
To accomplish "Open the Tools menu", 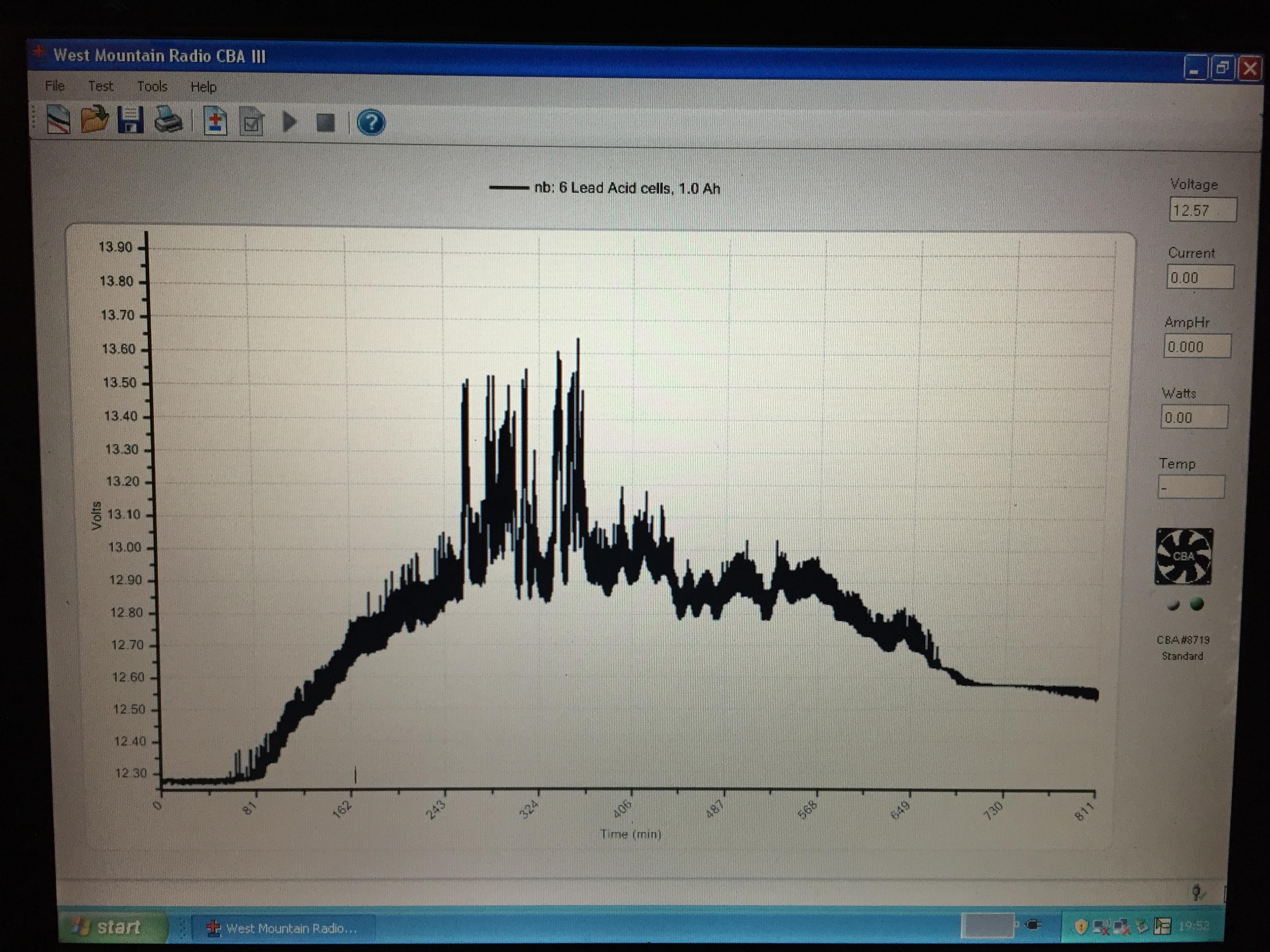I will [152, 87].
